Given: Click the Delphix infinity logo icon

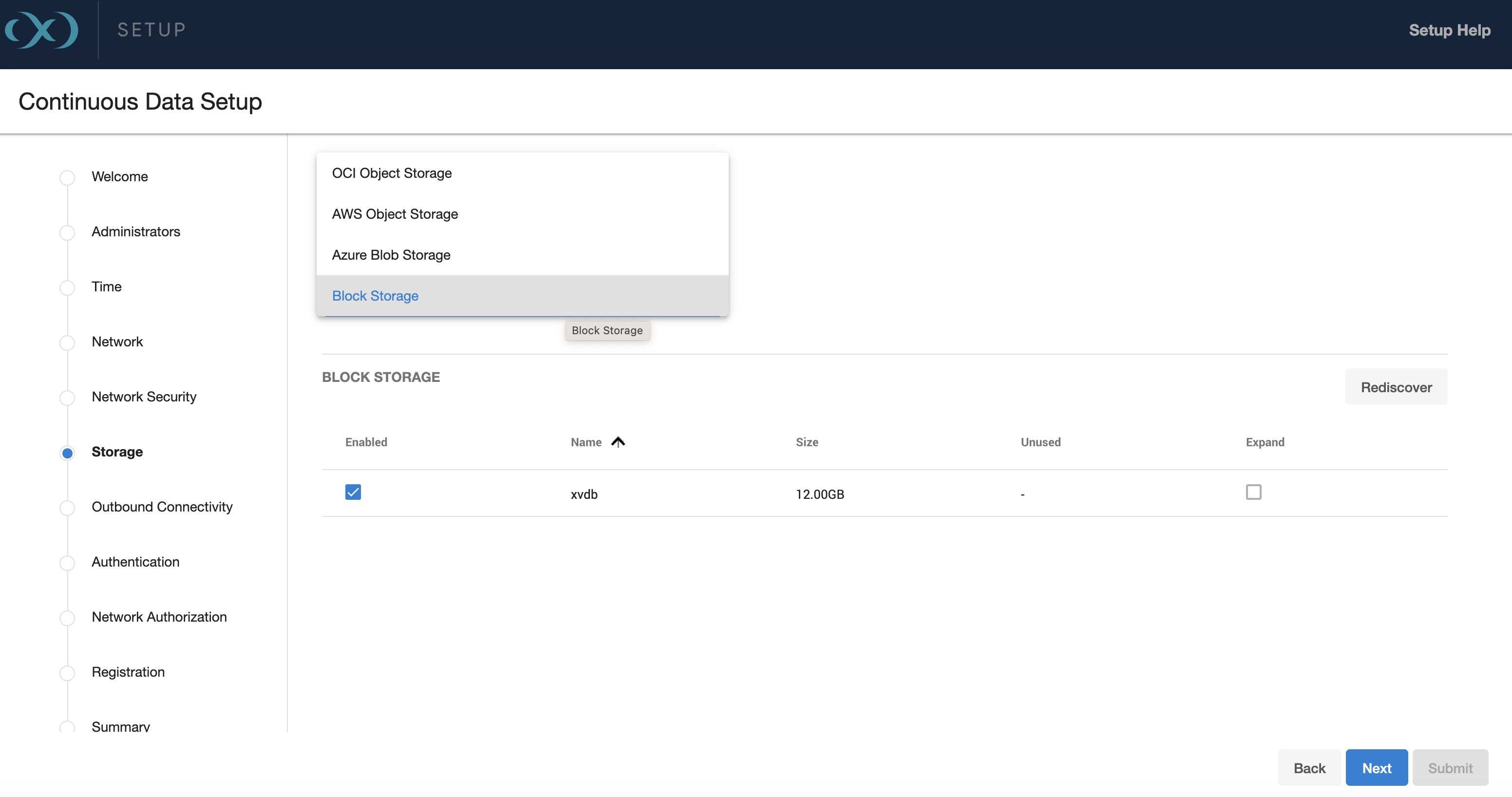Looking at the screenshot, I should (x=42, y=29).
